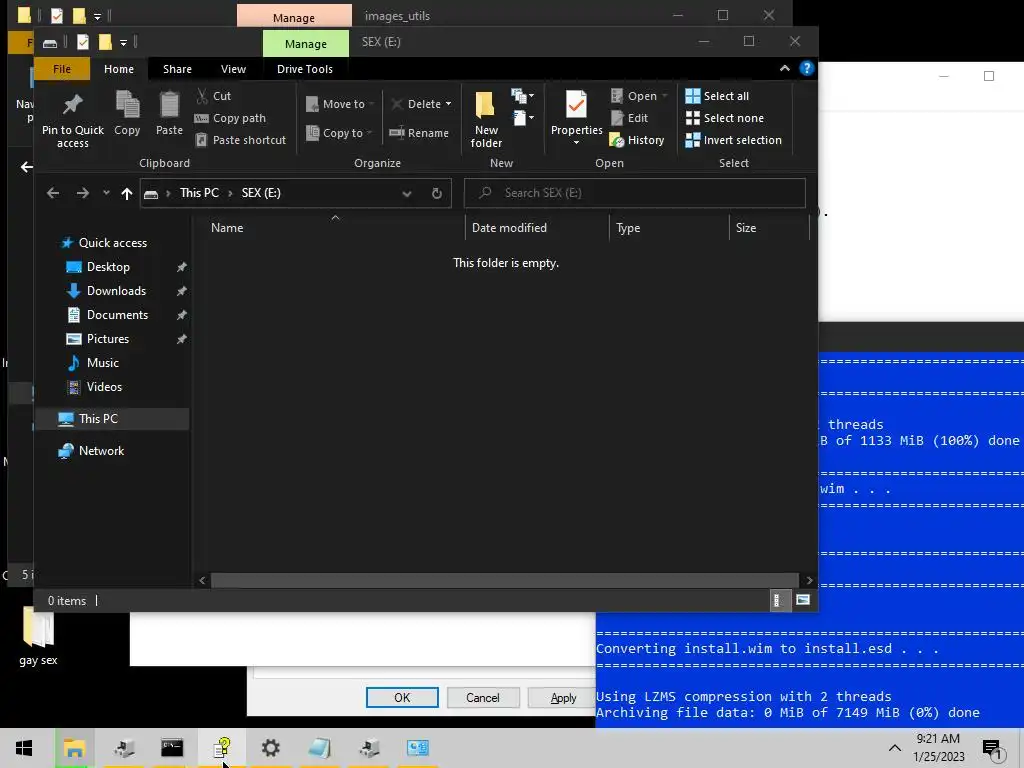Image resolution: width=1024 pixels, height=768 pixels.
Task: Open Music in navigation pane
Action: point(103,363)
